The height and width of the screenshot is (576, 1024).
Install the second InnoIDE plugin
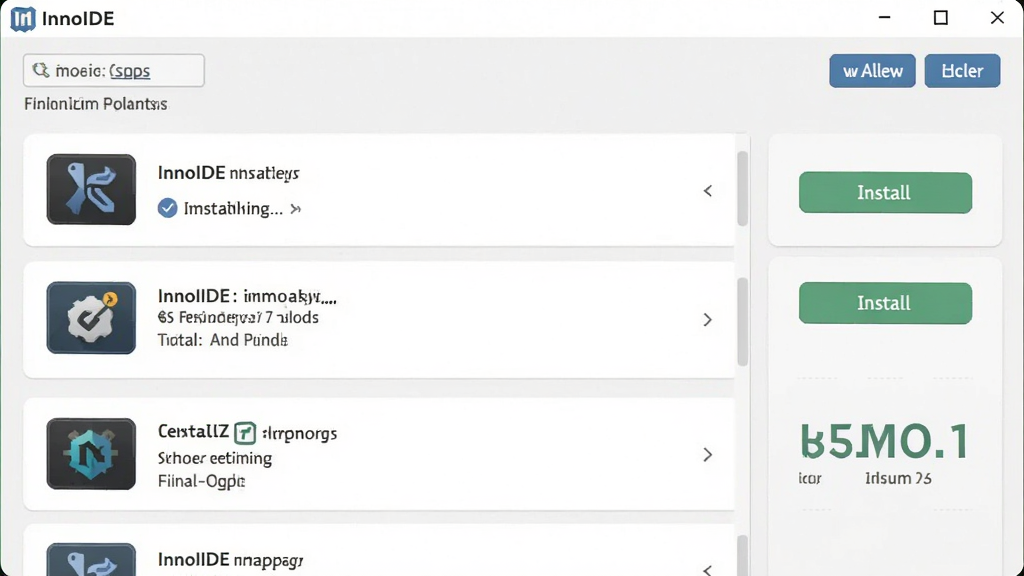point(886,303)
